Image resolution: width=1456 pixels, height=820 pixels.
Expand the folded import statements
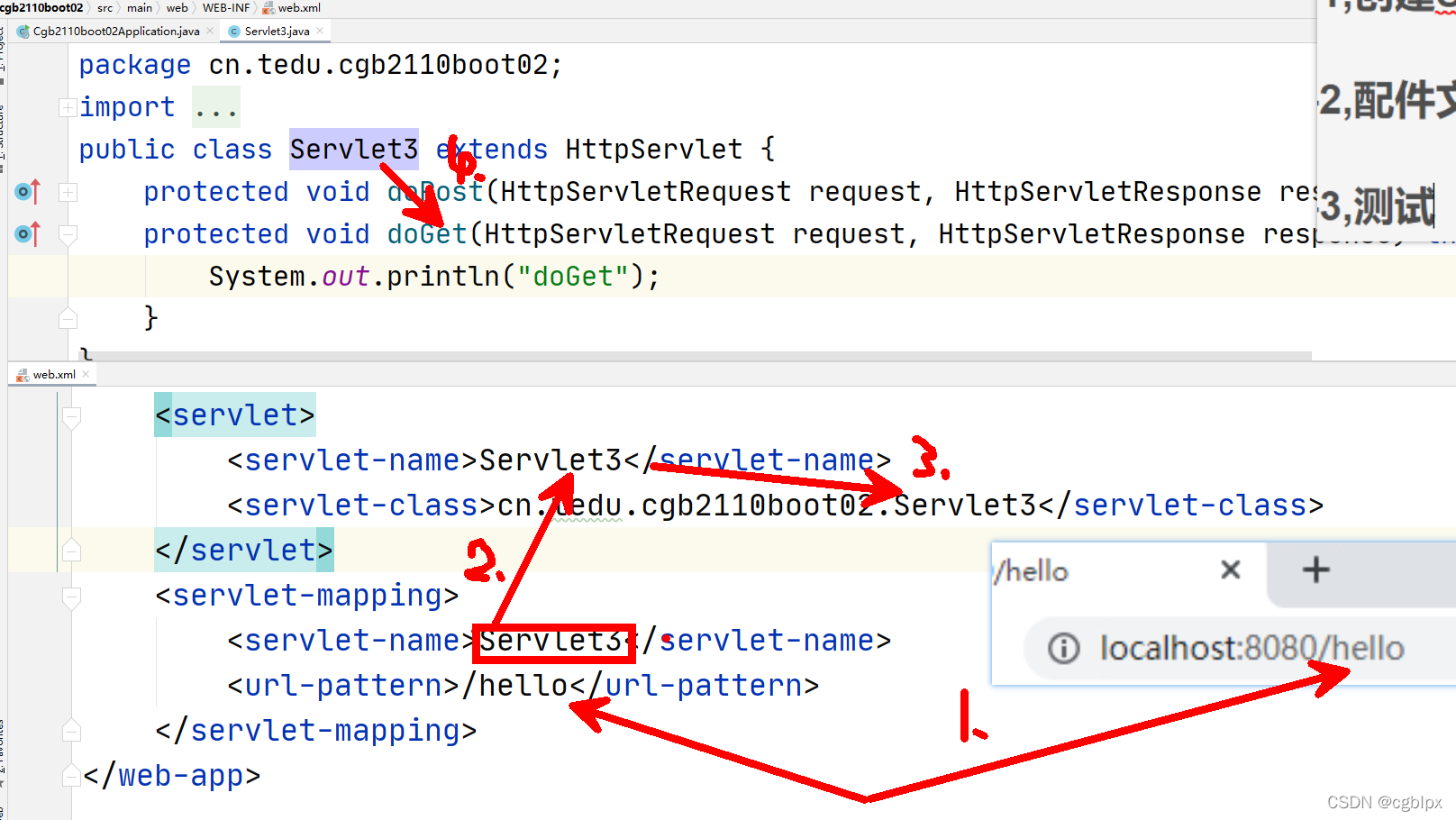[68, 107]
